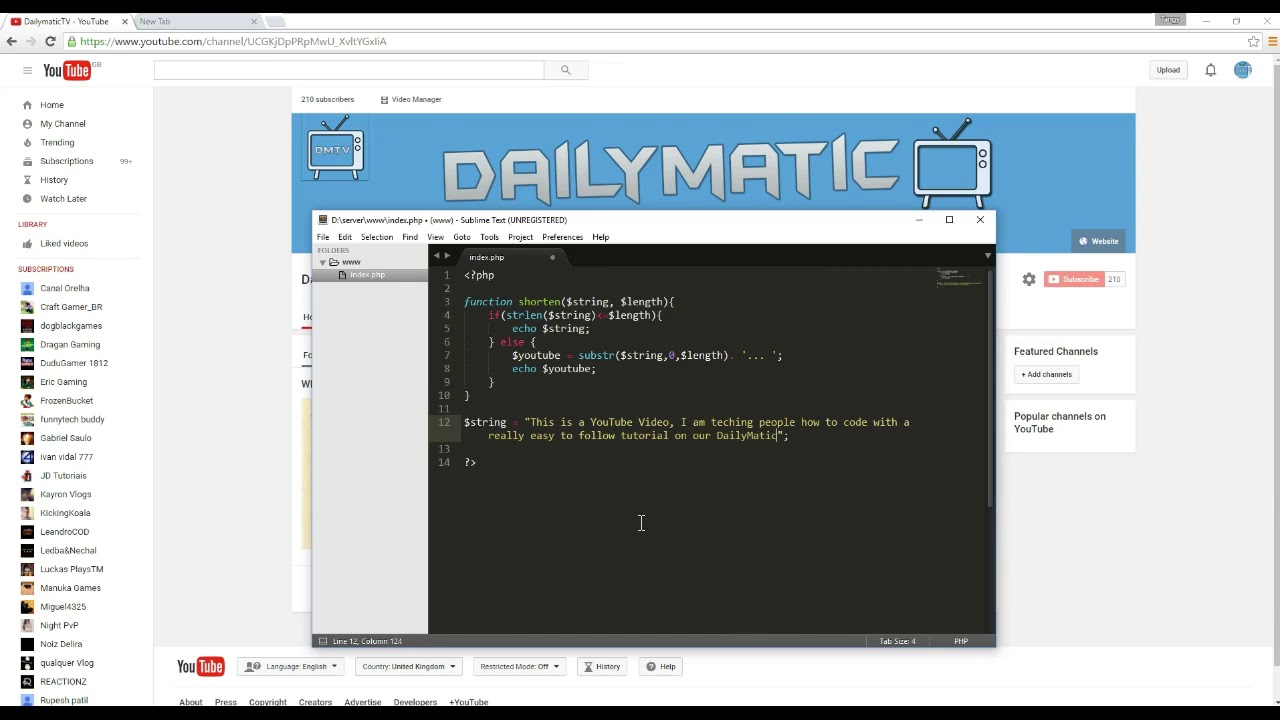1280x720 pixels.
Task: Click the Canal Orelha subscription icon
Action: 27,288
